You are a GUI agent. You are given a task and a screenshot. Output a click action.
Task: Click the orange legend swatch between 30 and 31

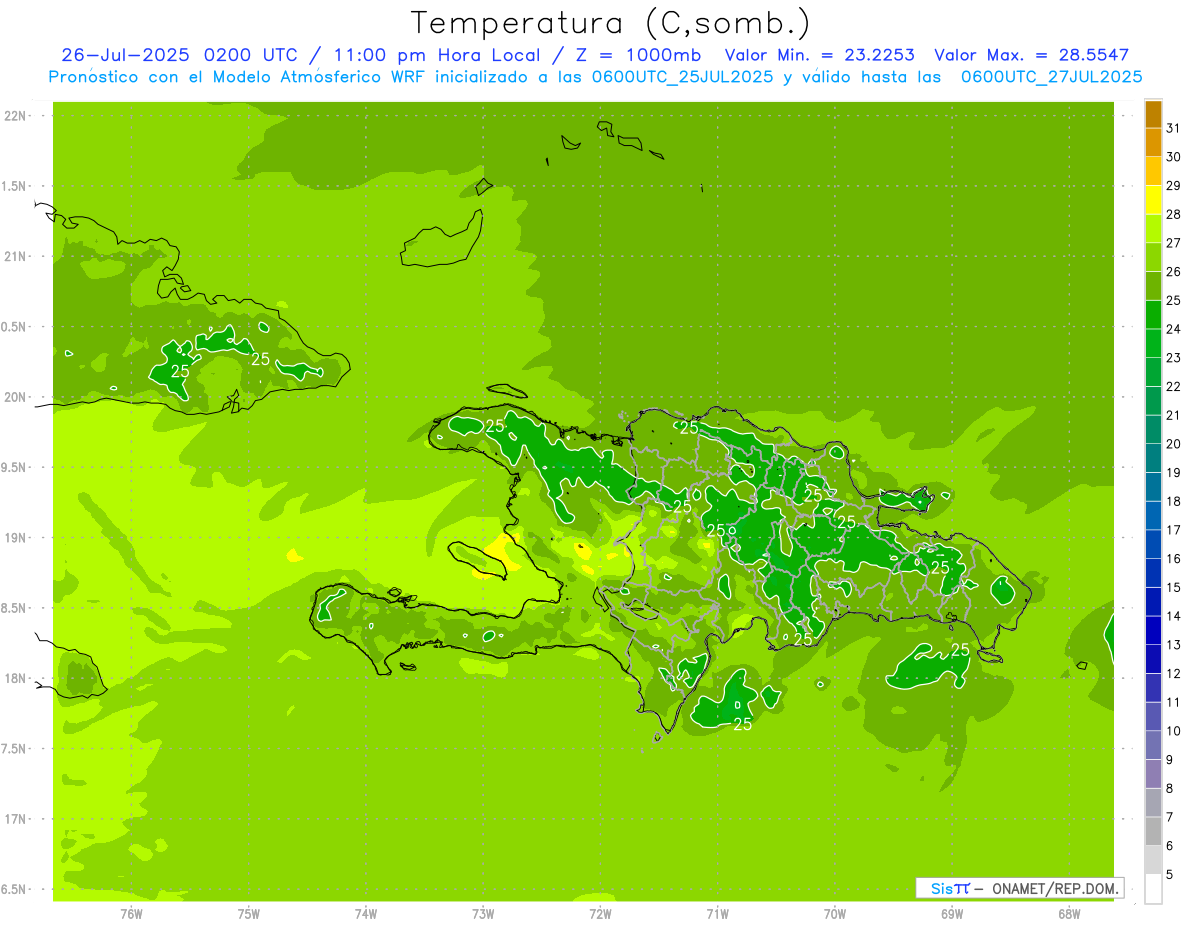tap(1153, 143)
